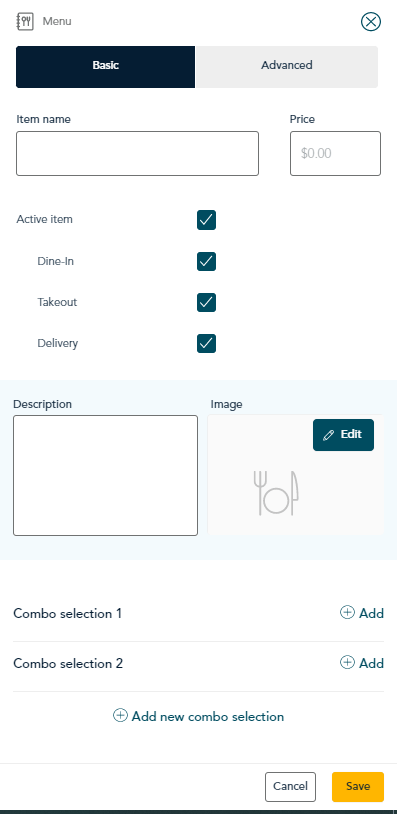Click plus icon for Combo selection 1

click(347, 613)
